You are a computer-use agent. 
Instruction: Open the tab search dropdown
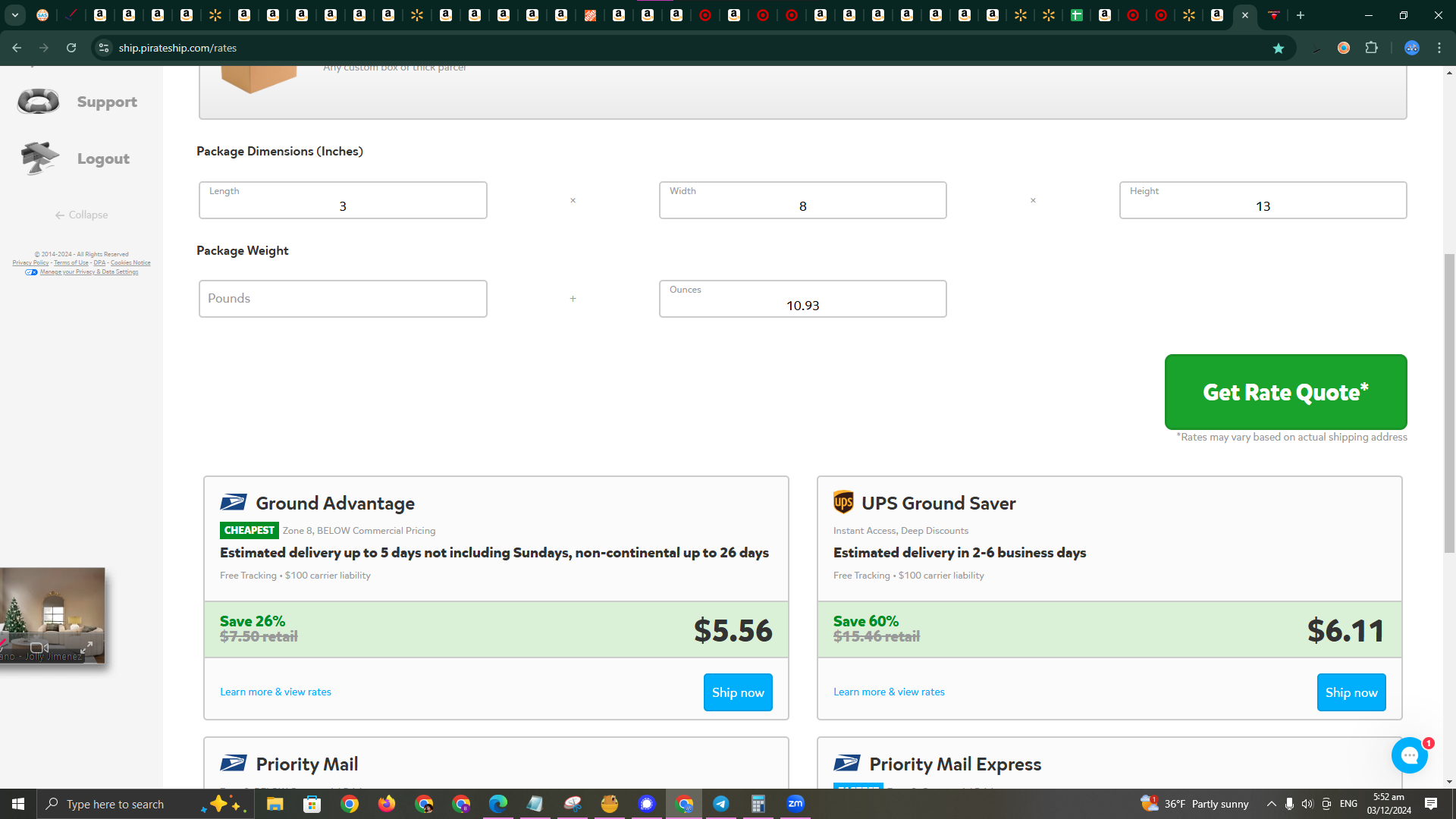point(14,15)
